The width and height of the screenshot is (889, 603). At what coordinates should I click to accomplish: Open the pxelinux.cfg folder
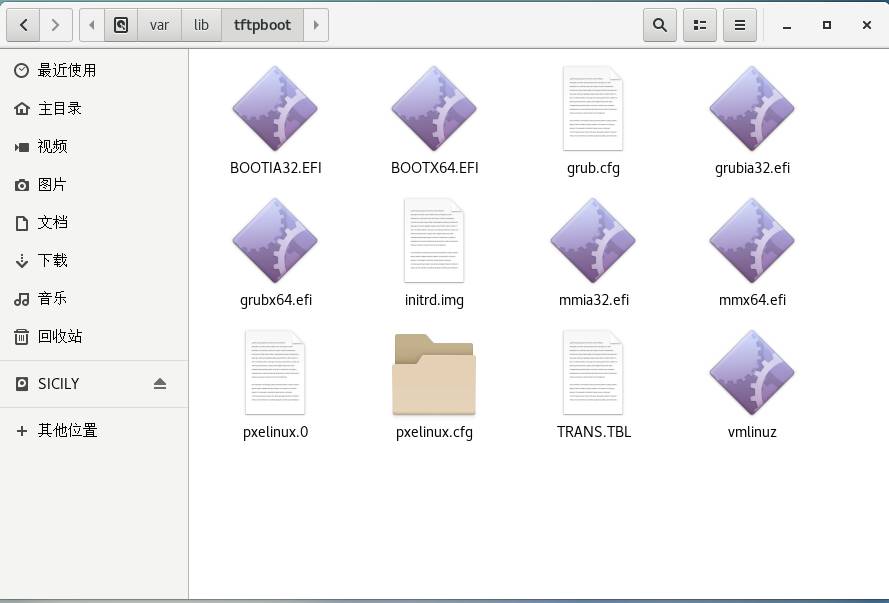pyautogui.click(x=434, y=375)
